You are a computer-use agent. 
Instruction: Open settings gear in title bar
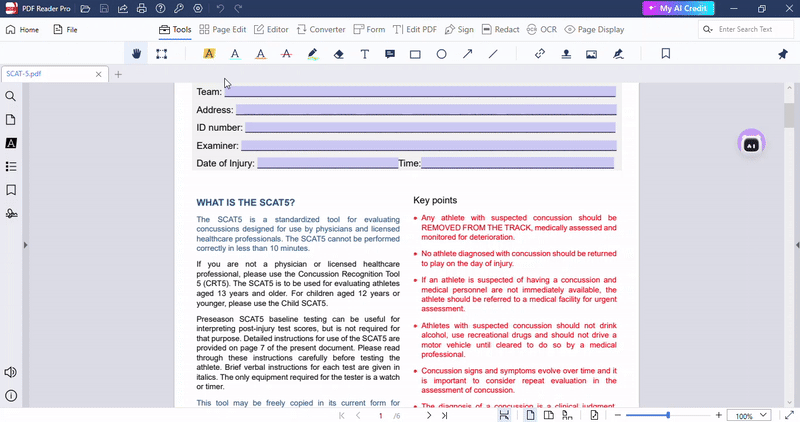tap(198, 9)
